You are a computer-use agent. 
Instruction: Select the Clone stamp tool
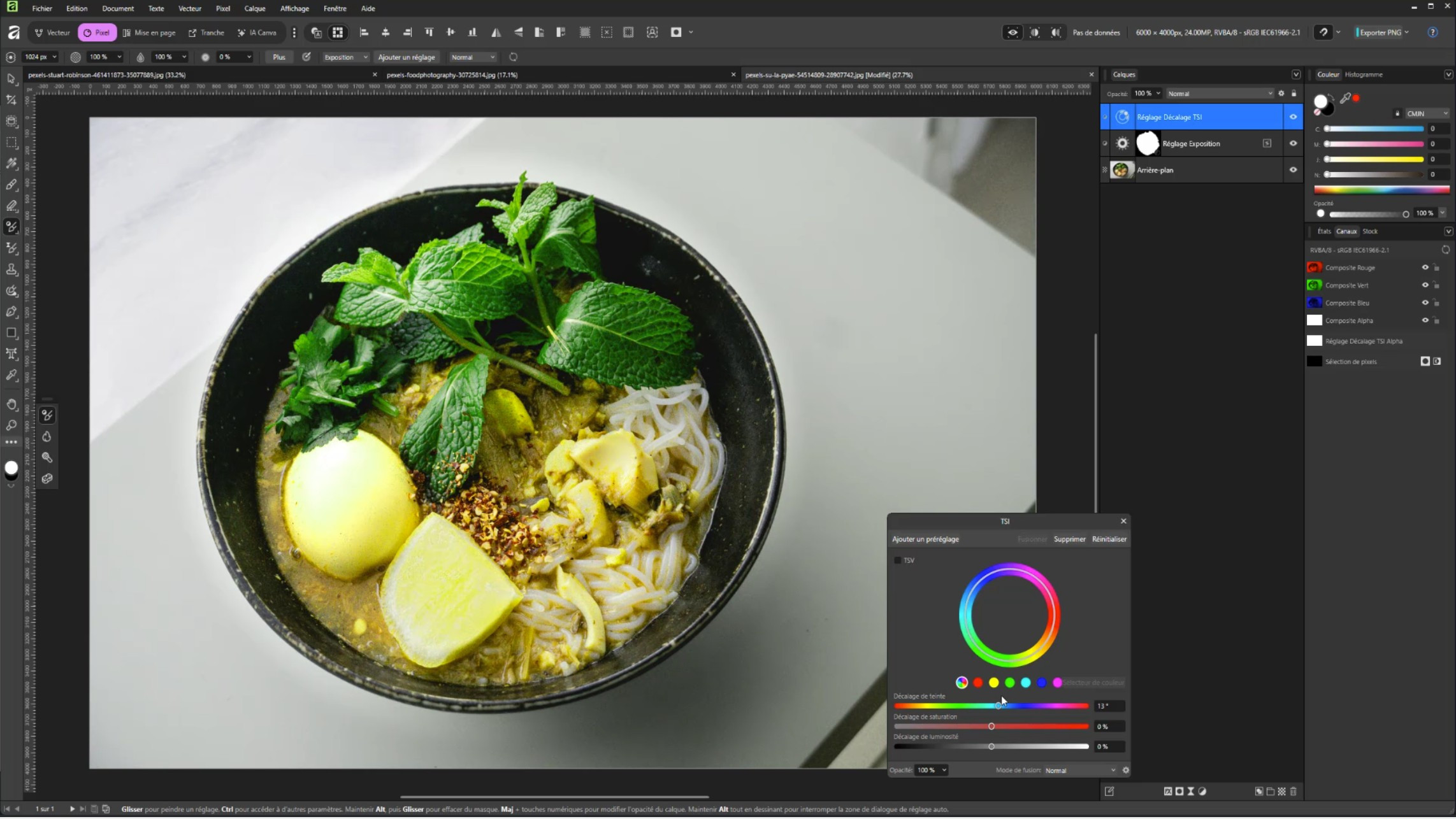[x=11, y=269]
